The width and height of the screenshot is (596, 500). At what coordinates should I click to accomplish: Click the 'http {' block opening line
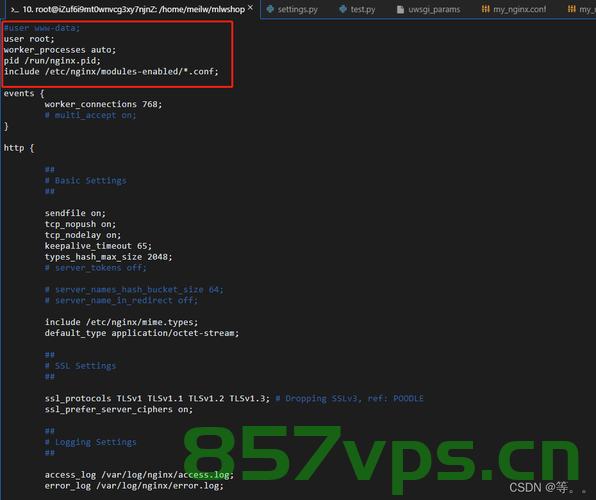tap(19, 148)
